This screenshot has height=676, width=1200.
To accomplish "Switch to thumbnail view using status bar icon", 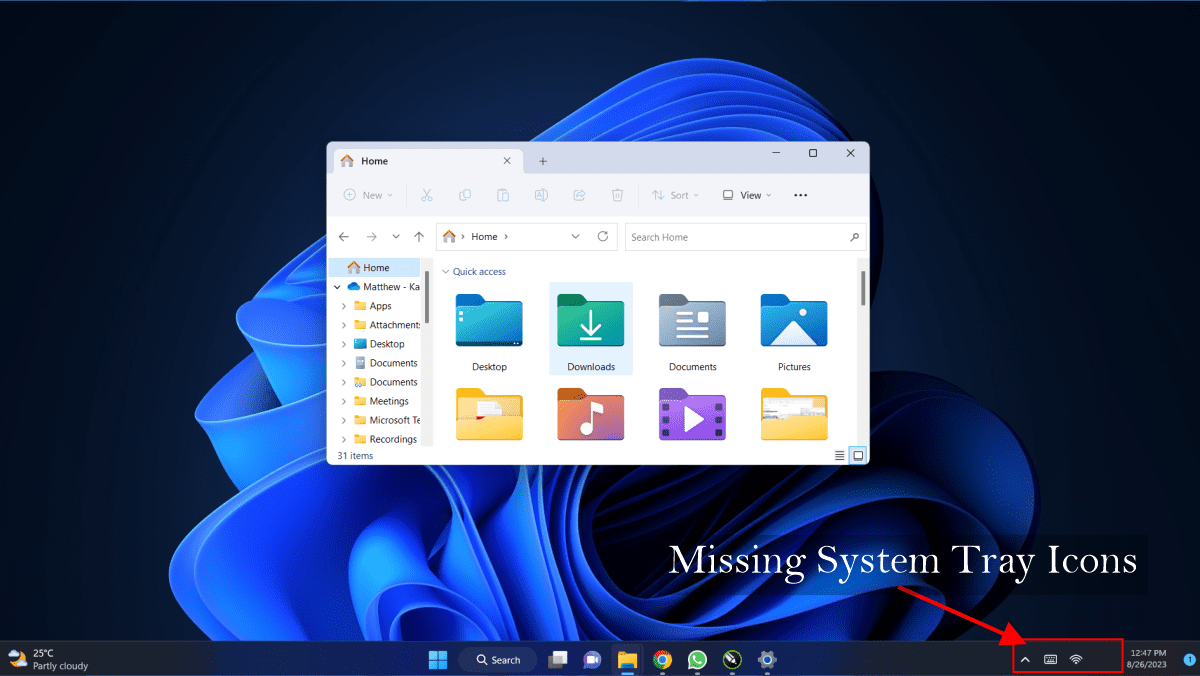I will point(857,455).
